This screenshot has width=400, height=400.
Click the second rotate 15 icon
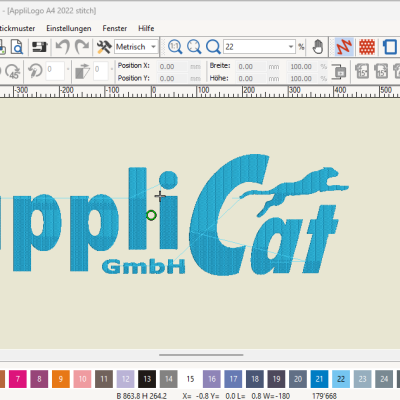click(x=381, y=71)
